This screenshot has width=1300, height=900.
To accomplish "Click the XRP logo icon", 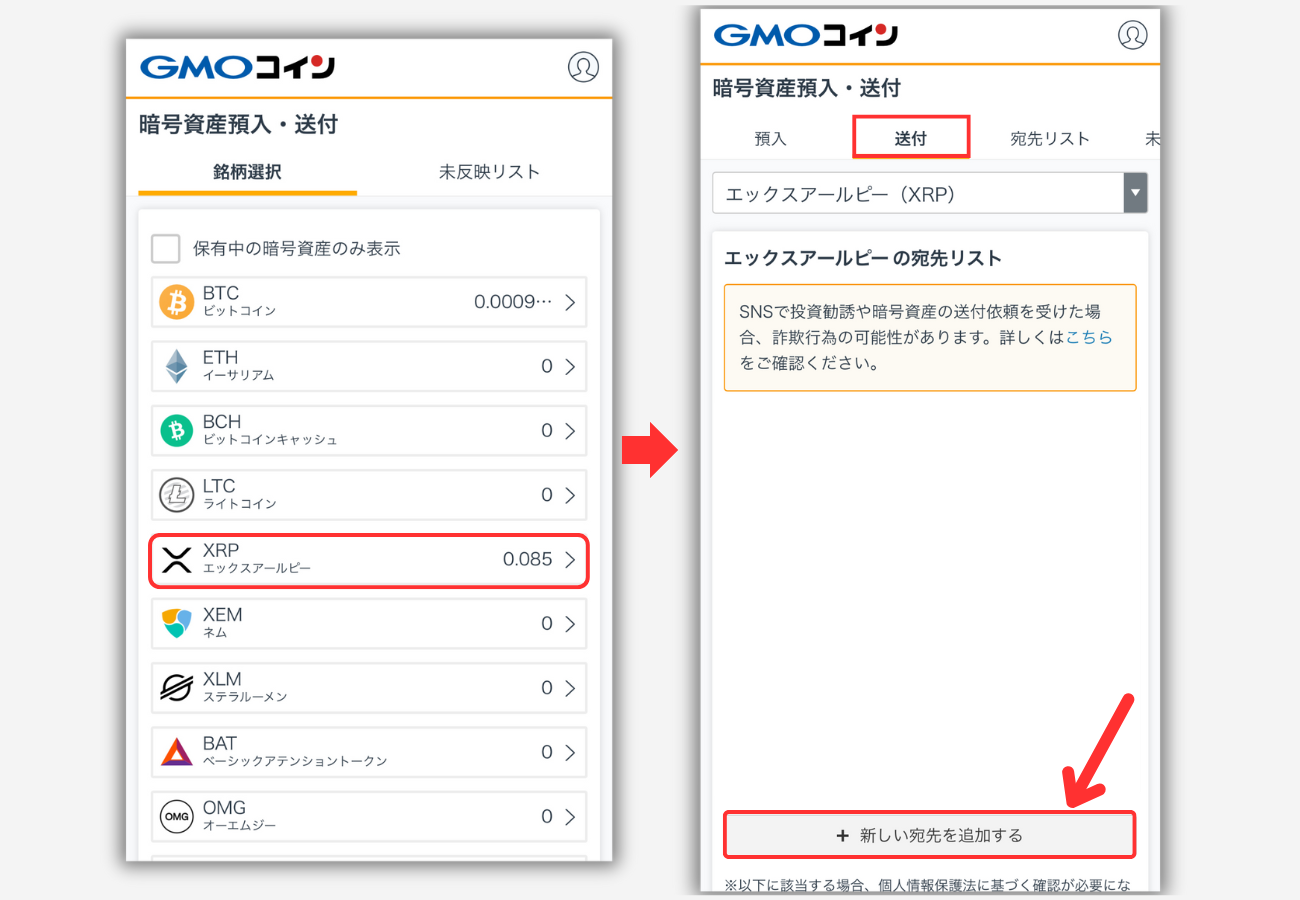I will [176, 559].
